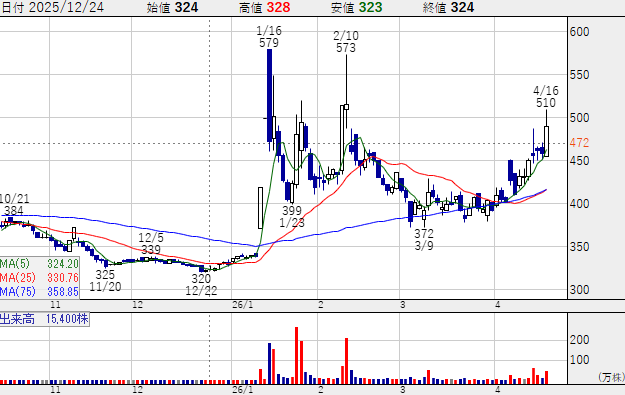The height and width of the screenshot is (395, 625).
Task: Click the 出来高 15,400株 volume label
Action: coord(44,319)
